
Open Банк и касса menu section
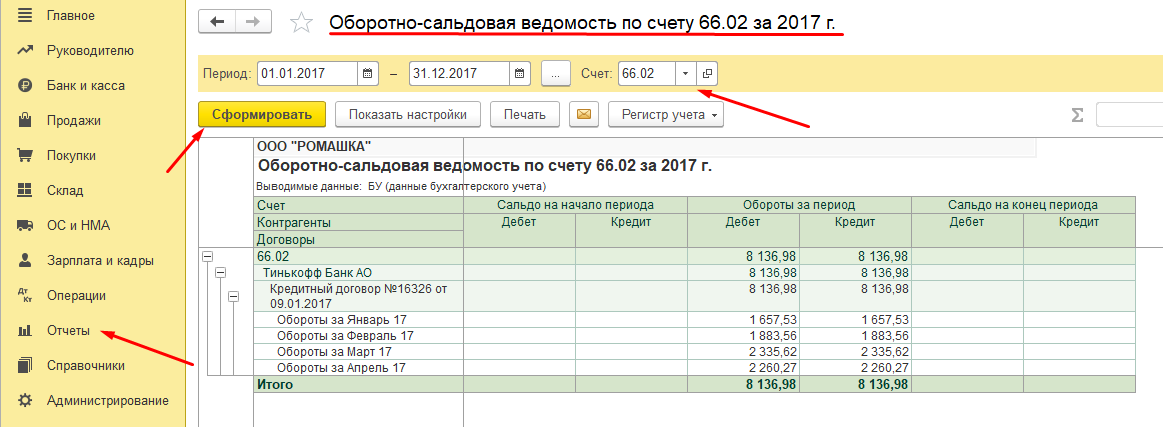(x=85, y=85)
